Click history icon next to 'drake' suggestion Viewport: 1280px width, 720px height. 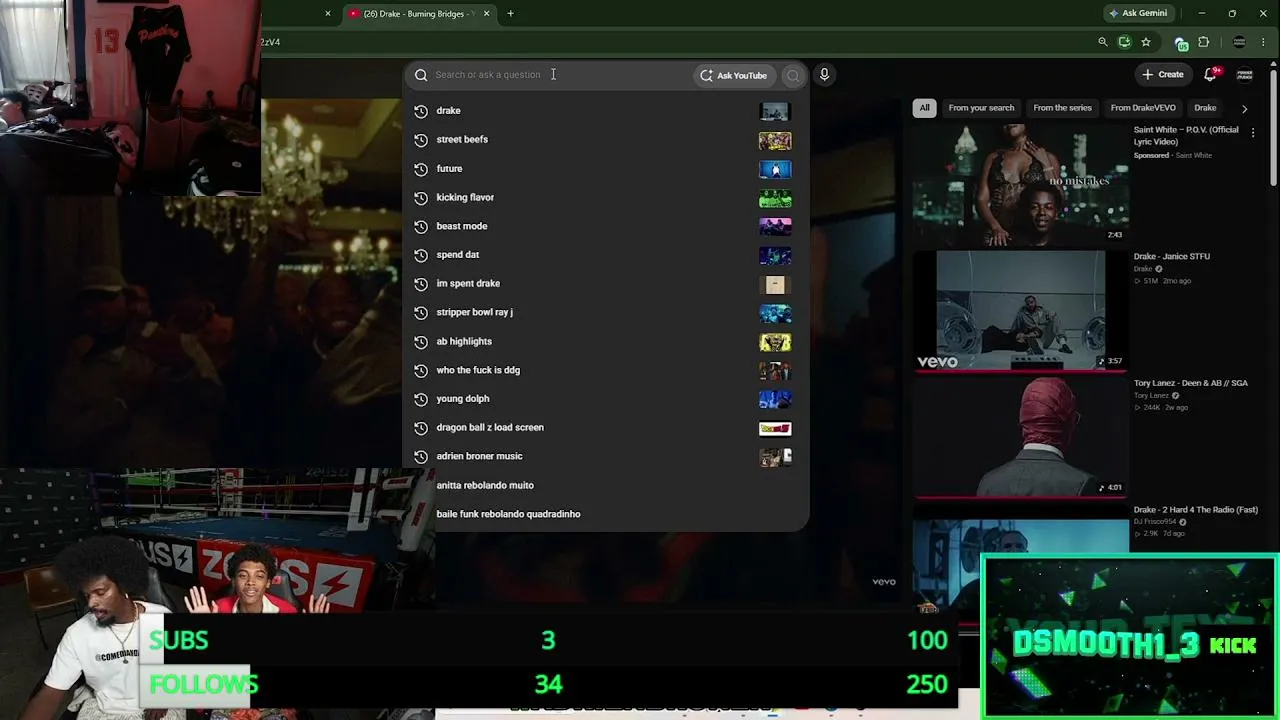(x=421, y=111)
